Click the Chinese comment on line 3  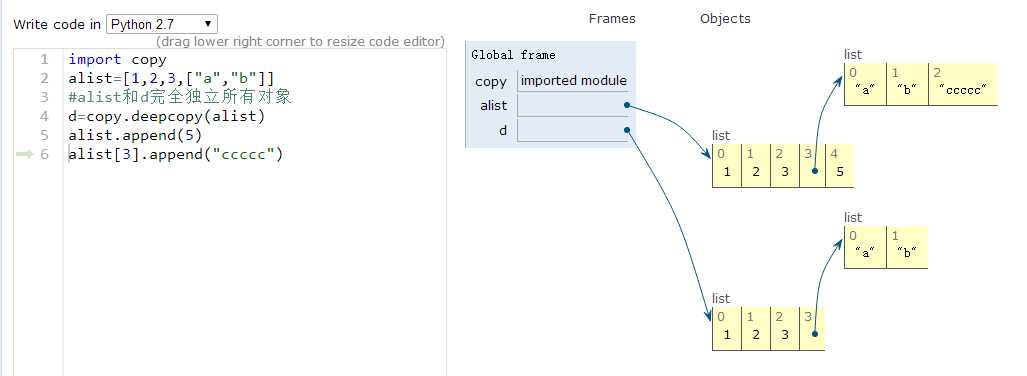(x=179, y=98)
